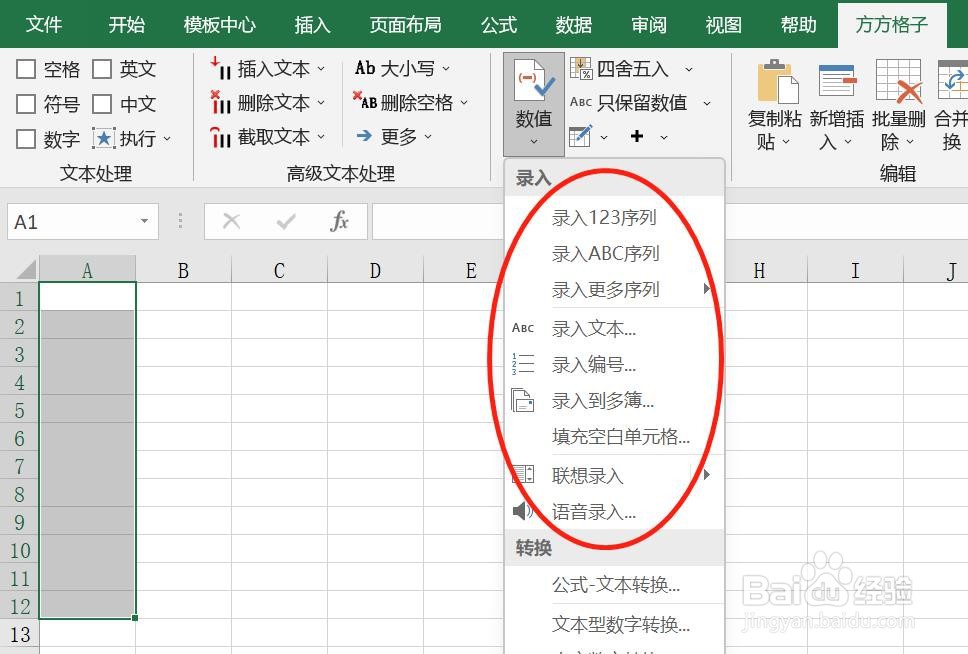Expand the 大小写 dropdown arrow
This screenshot has width=968, height=654.
pos(446,69)
